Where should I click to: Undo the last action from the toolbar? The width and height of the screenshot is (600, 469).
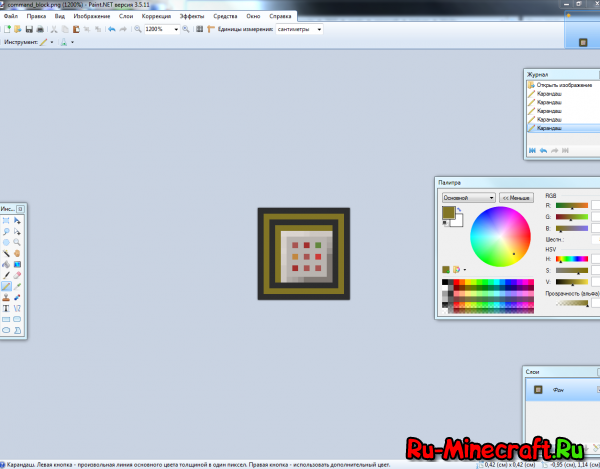click(x=112, y=29)
